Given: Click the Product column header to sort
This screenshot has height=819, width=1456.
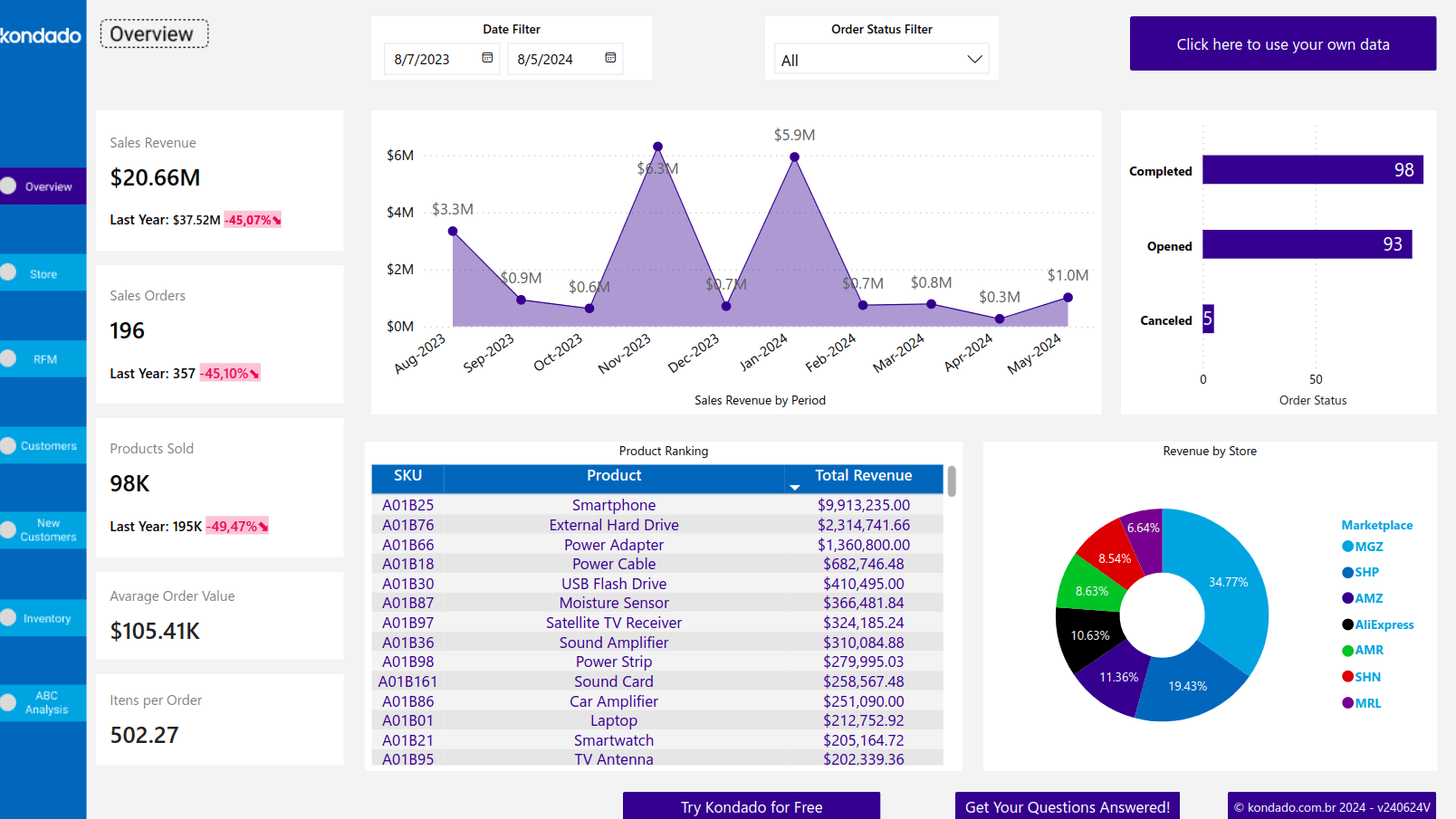Looking at the screenshot, I should (613, 476).
